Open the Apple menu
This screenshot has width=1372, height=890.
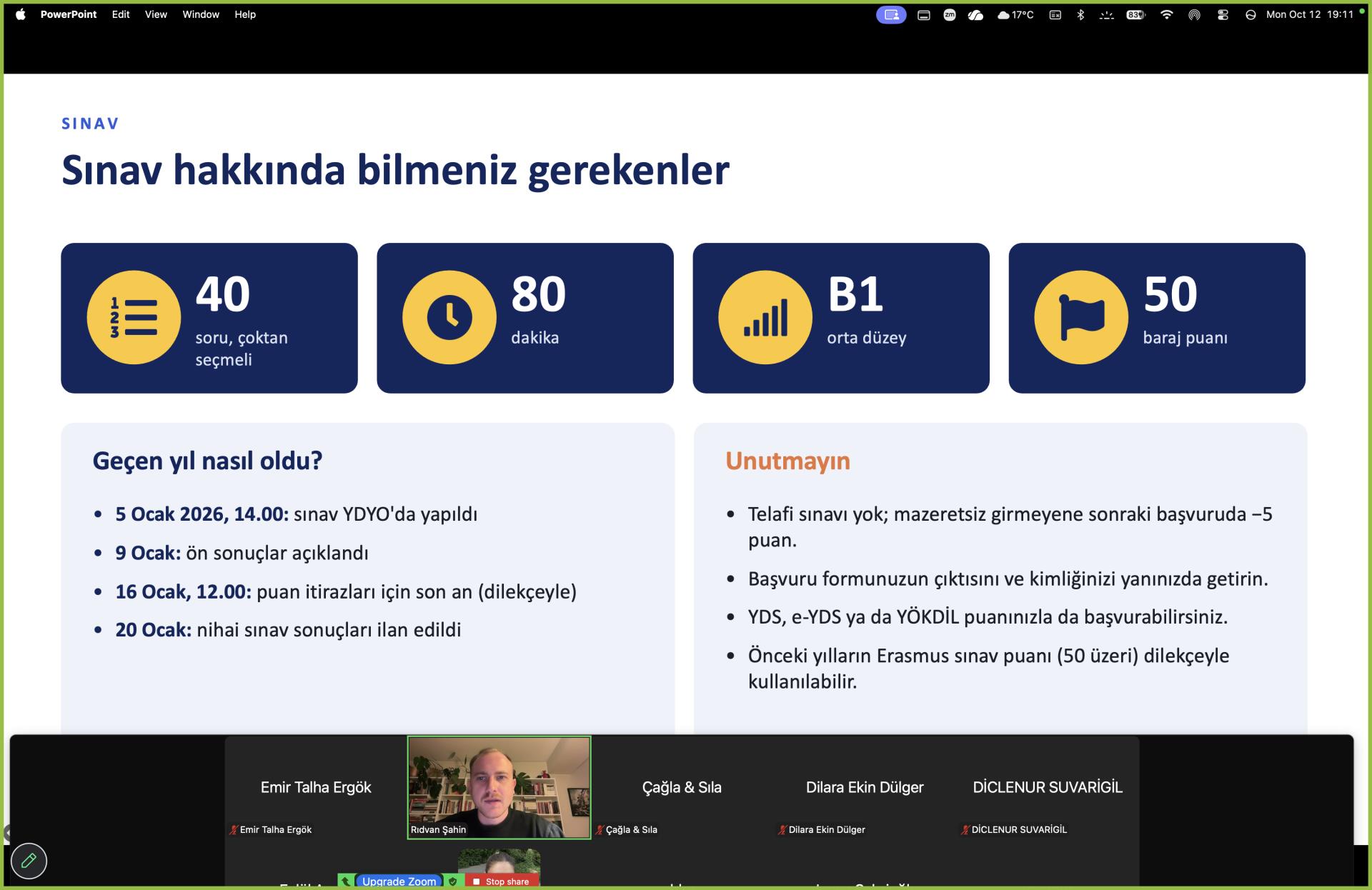(21, 14)
